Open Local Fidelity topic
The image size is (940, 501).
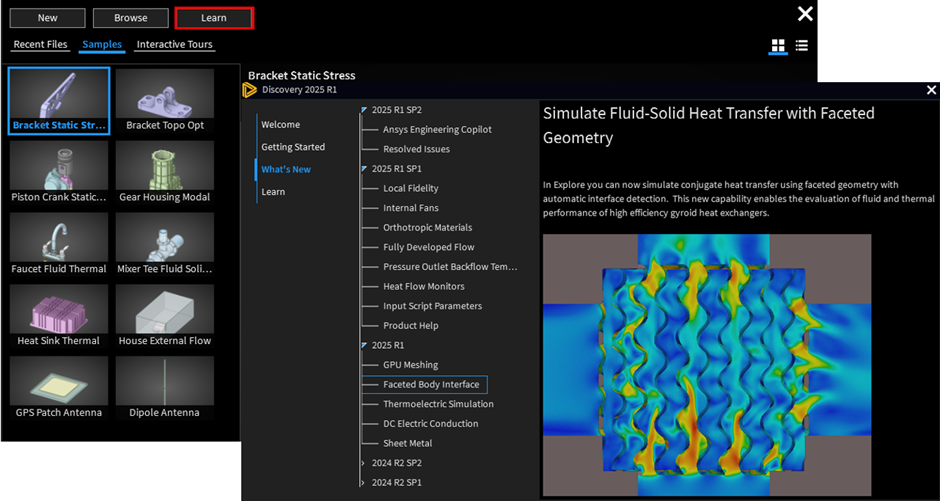[x=411, y=188]
